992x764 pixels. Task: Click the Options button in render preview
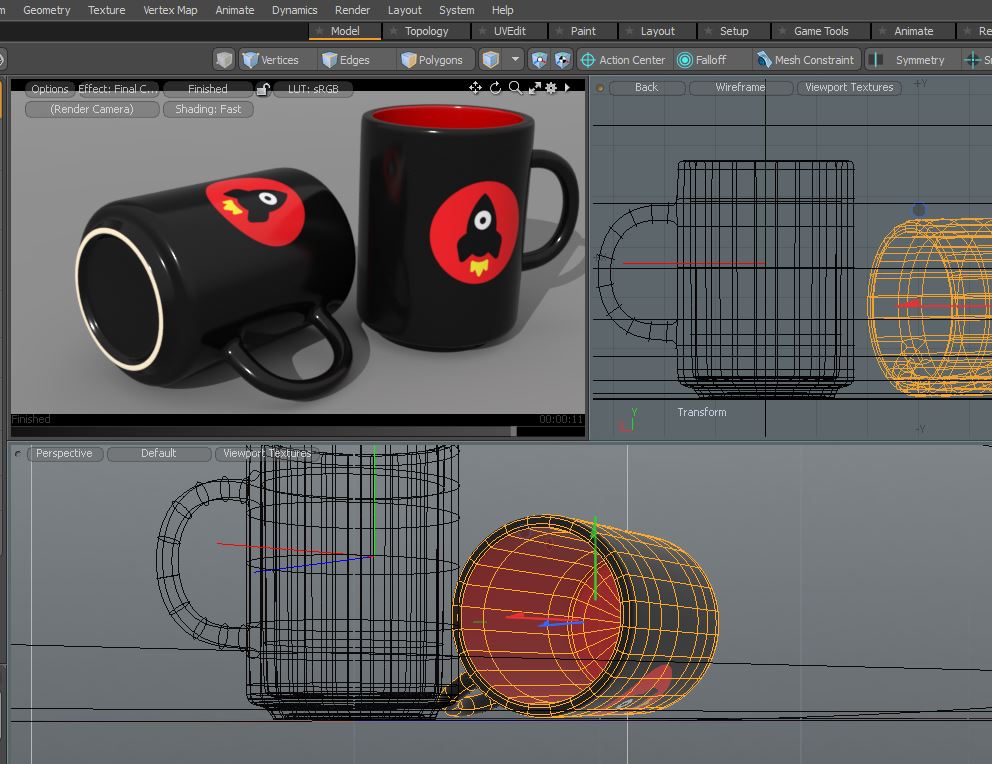(x=50, y=89)
